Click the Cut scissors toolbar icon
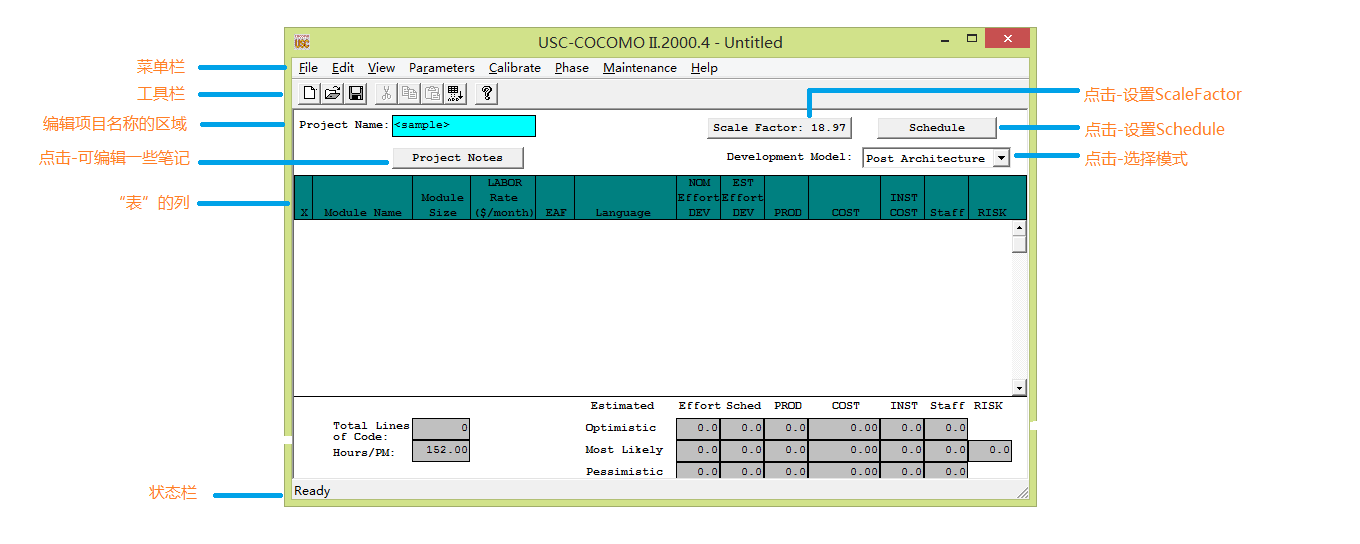The image size is (1360, 544). tap(386, 93)
